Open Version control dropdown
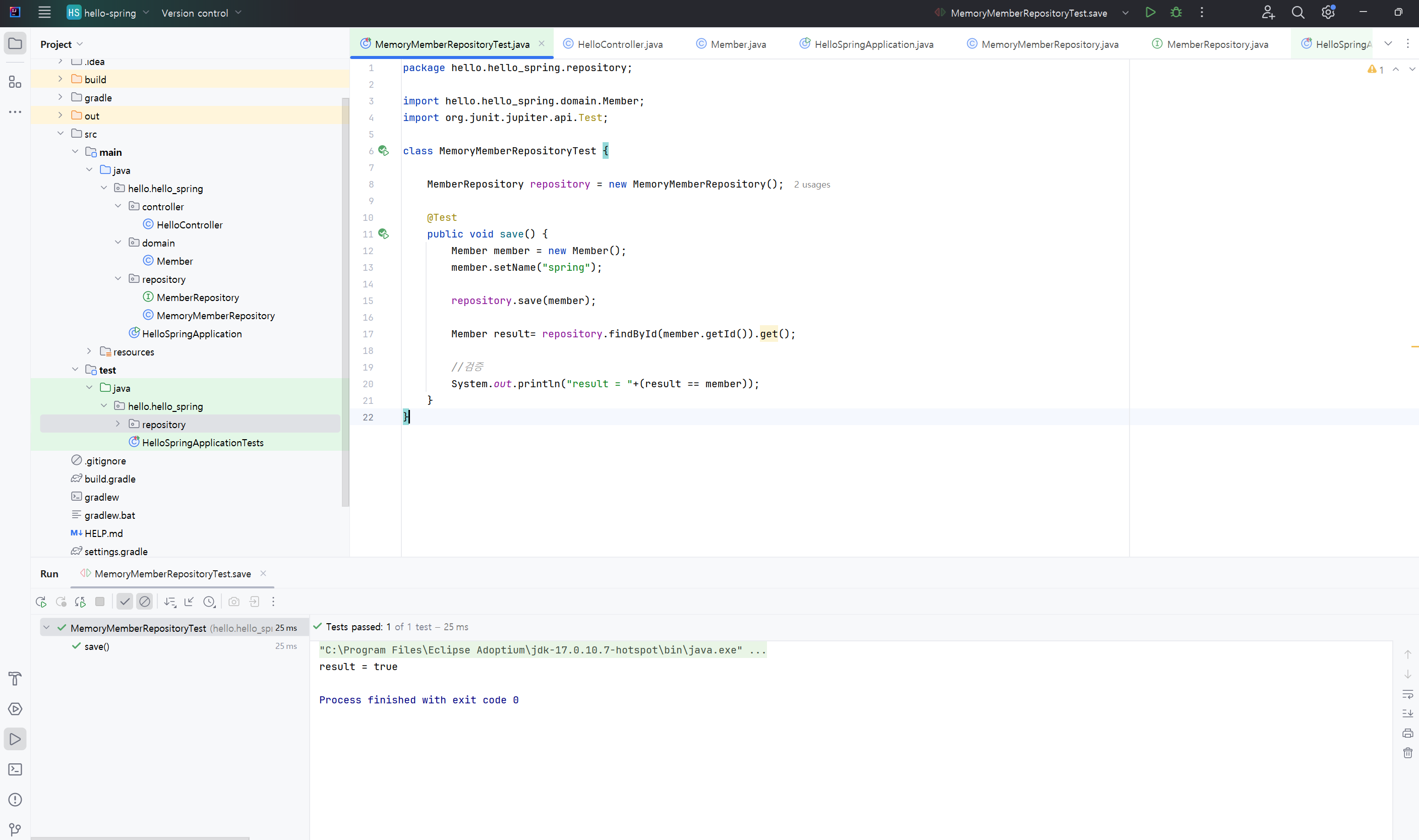The image size is (1419, 840). pyautogui.click(x=201, y=13)
